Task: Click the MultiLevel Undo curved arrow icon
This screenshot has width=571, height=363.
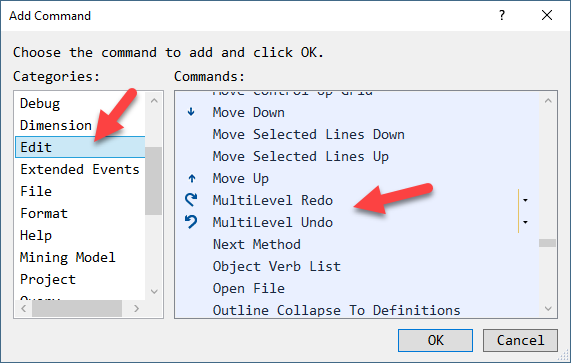Action: point(191,222)
